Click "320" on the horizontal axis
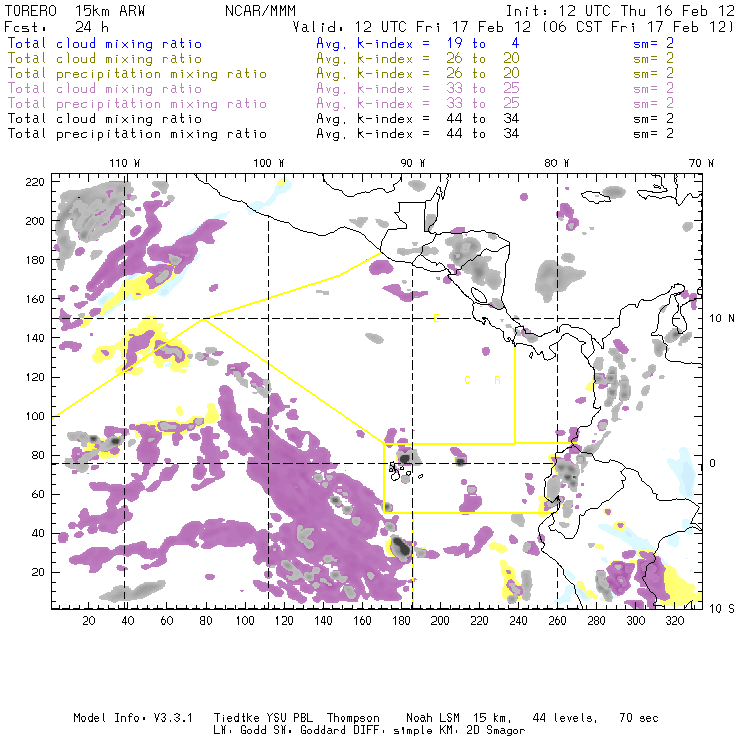Viewport: 740px width, 740px height. coord(675,621)
